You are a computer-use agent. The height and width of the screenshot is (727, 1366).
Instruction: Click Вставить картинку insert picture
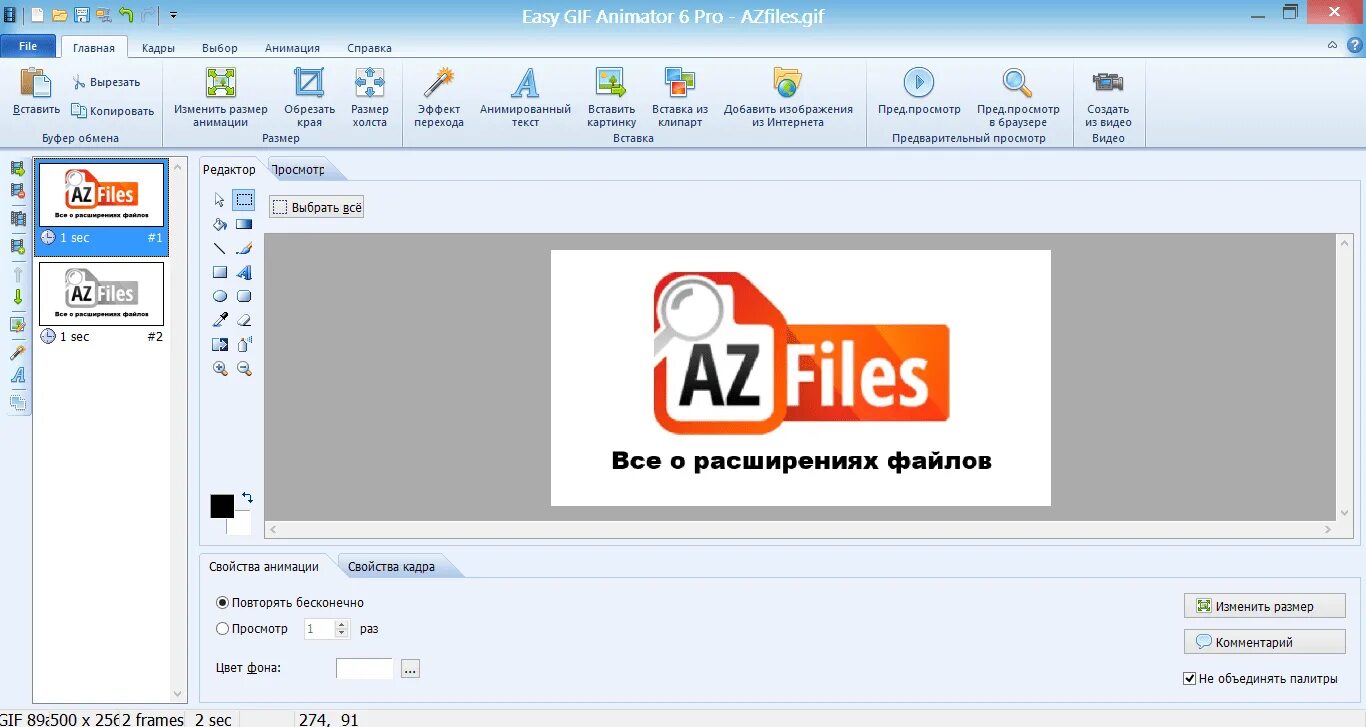(611, 97)
